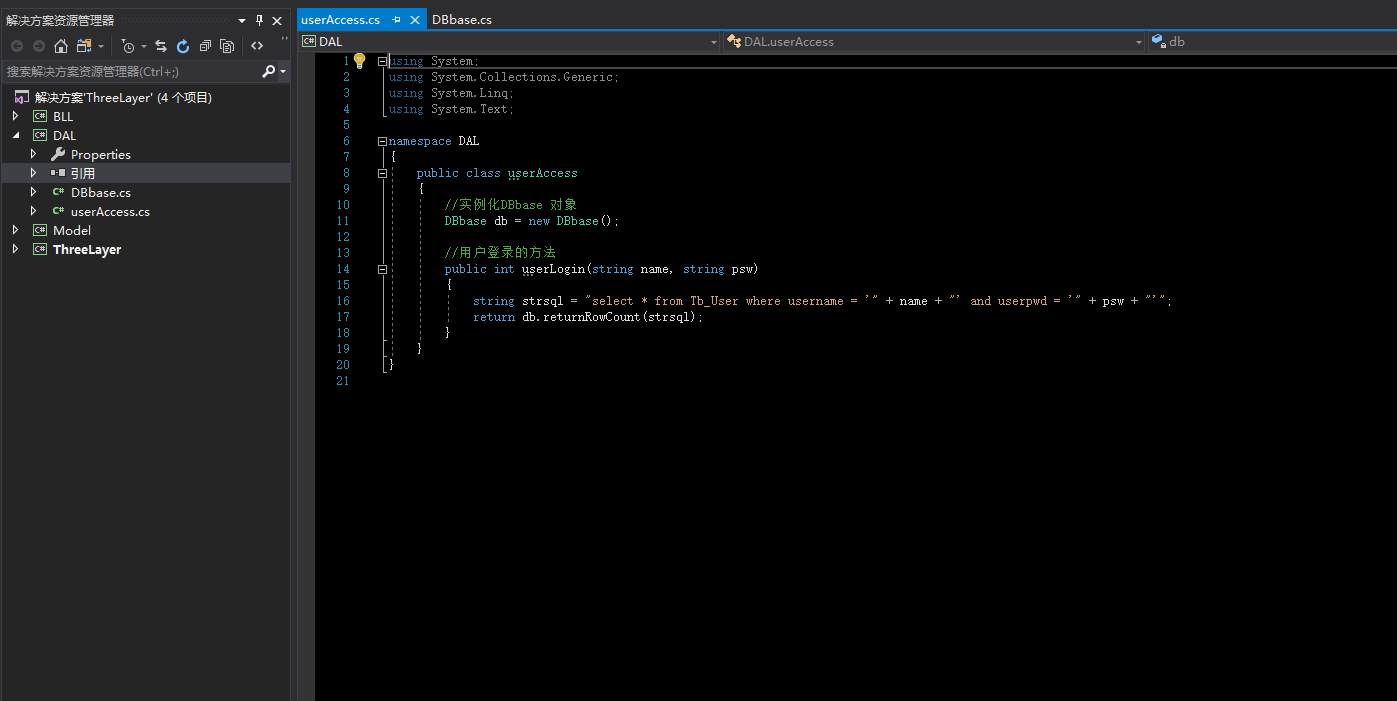Click the 'userLogin' method name in code

pyautogui.click(x=554, y=269)
